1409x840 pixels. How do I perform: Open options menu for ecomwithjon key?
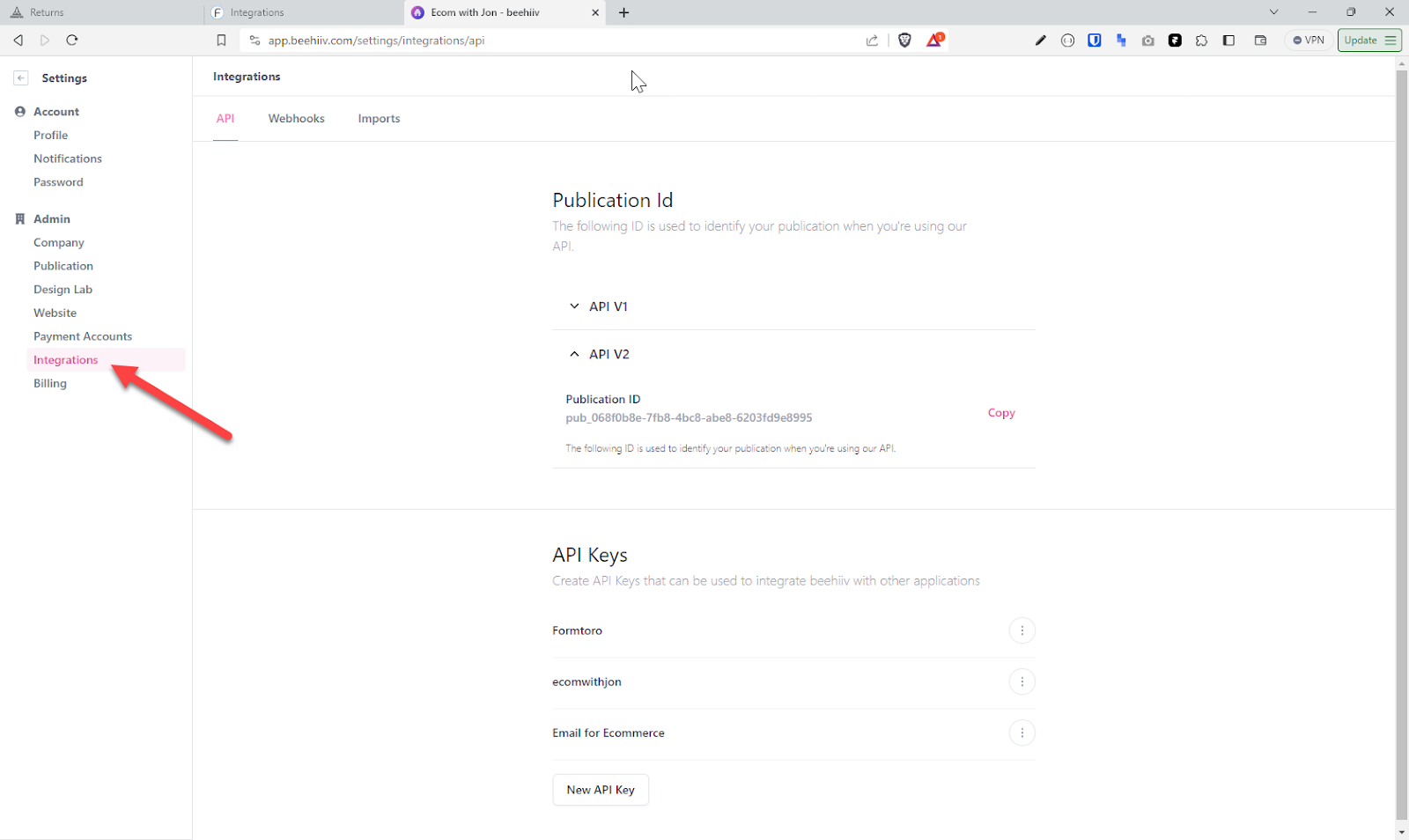click(1022, 682)
